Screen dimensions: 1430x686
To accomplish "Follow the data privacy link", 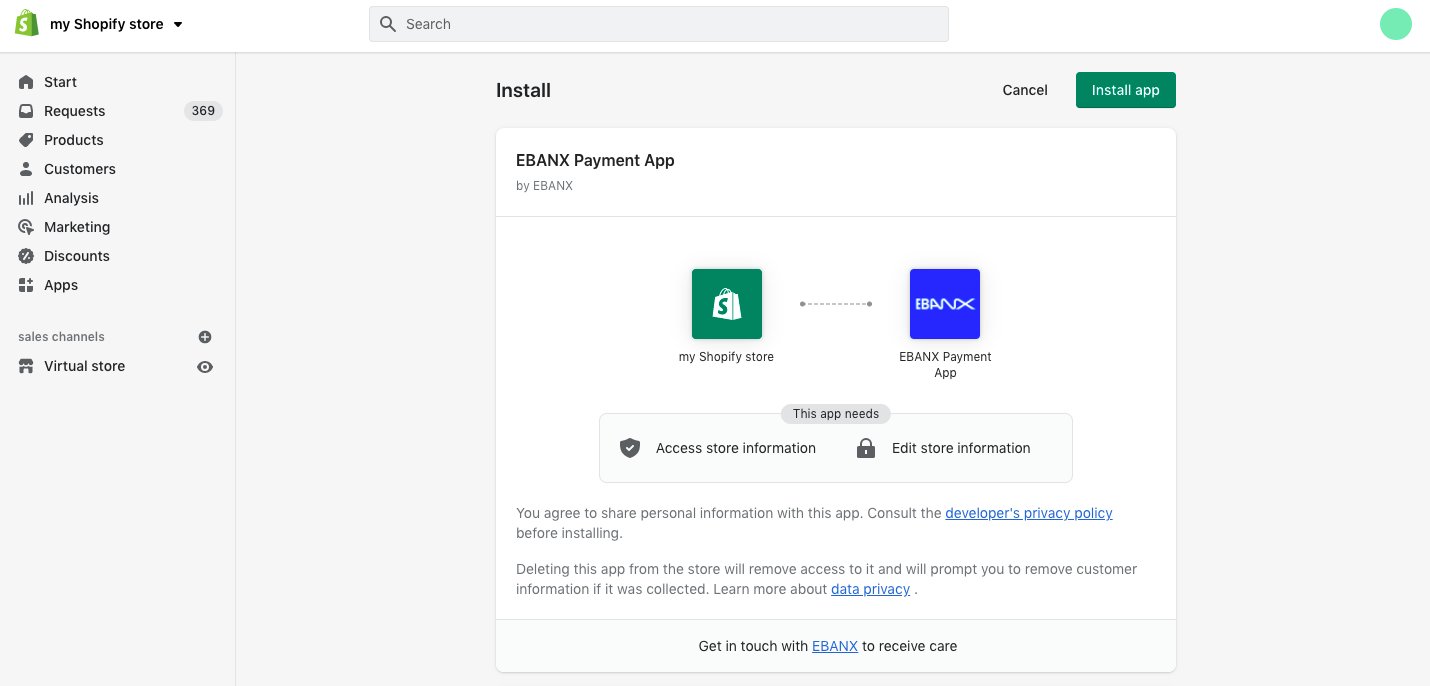I will 870,589.
